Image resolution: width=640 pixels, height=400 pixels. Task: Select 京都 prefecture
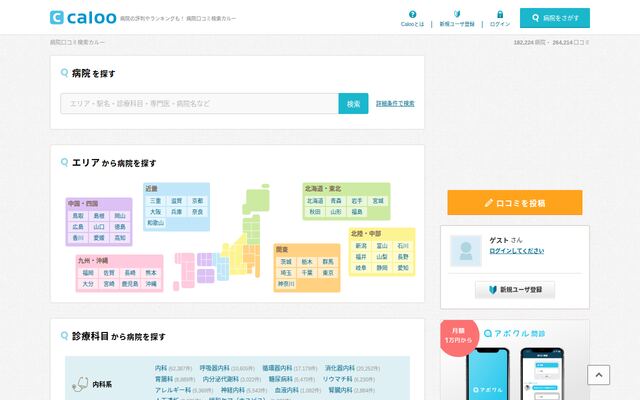pyautogui.click(x=198, y=201)
